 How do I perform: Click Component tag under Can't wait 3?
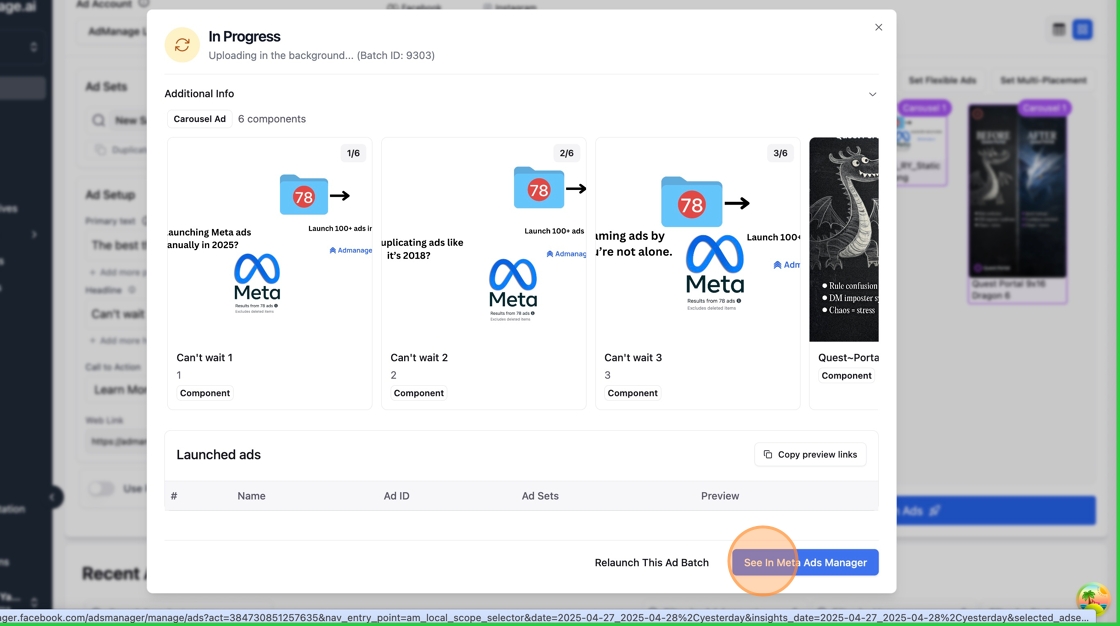click(632, 393)
